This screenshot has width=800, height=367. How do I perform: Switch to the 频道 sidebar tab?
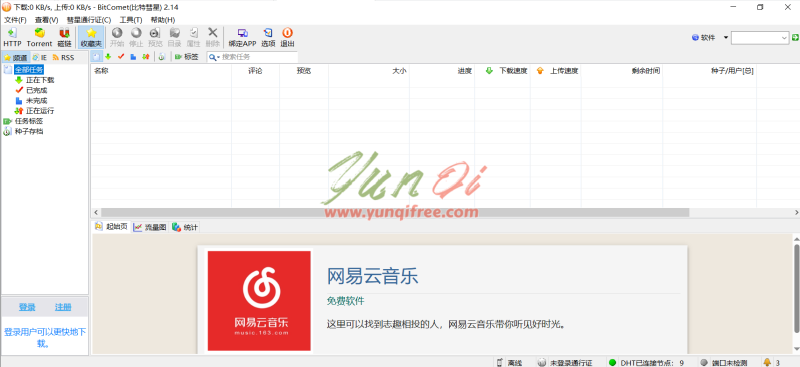pyautogui.click(x=16, y=58)
